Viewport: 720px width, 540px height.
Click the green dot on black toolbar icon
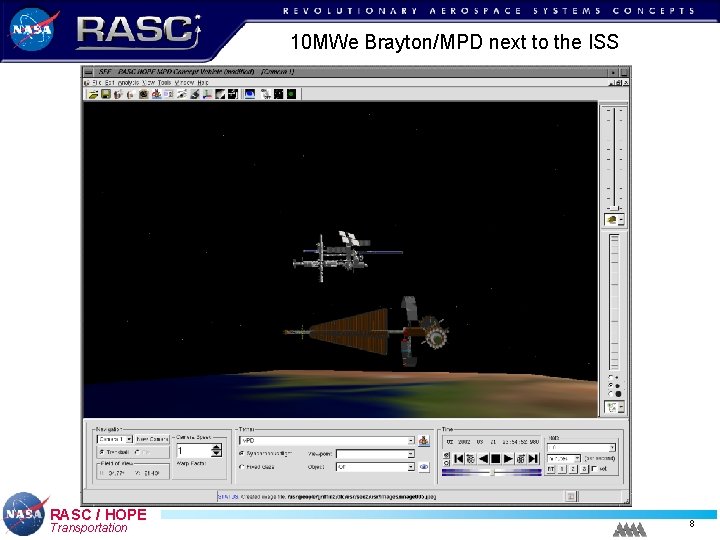[291, 94]
